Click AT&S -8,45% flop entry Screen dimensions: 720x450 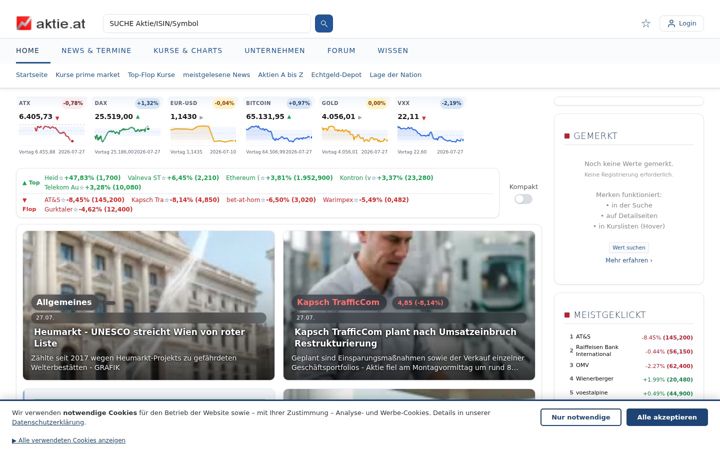pyautogui.click(x=84, y=200)
